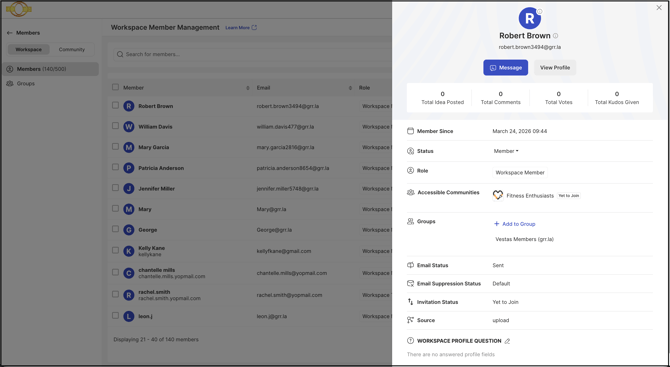Screen dimensions: 670x367
Task: Click the Workspace Member role tag
Action: (x=520, y=173)
